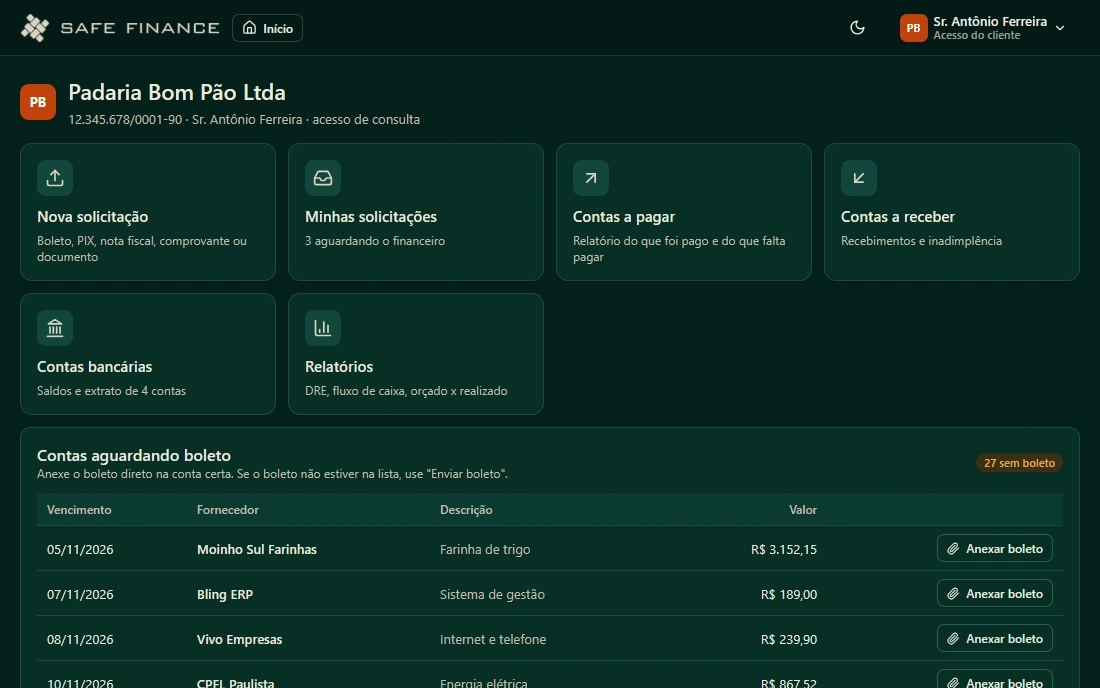The height and width of the screenshot is (688, 1100).
Task: Attach boleto for Vivo Empresas
Action: tap(995, 638)
